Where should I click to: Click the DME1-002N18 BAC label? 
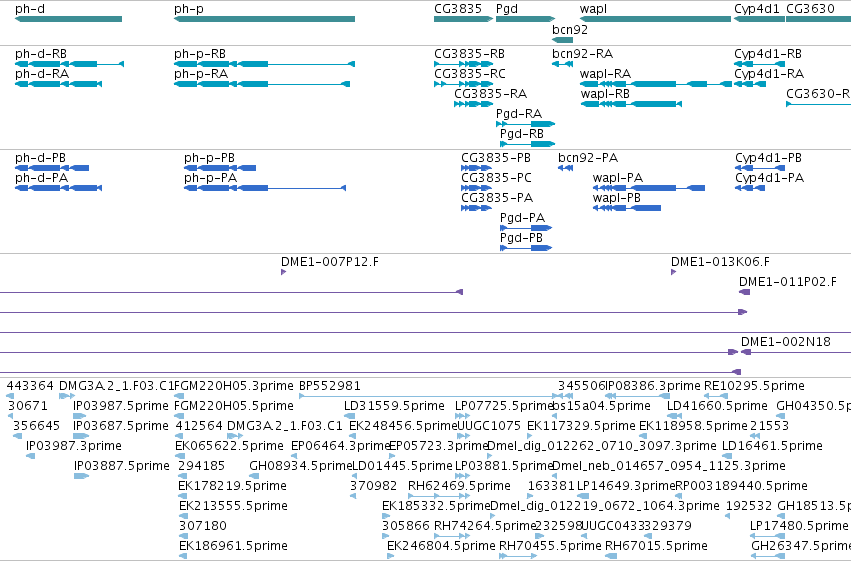click(x=786, y=342)
